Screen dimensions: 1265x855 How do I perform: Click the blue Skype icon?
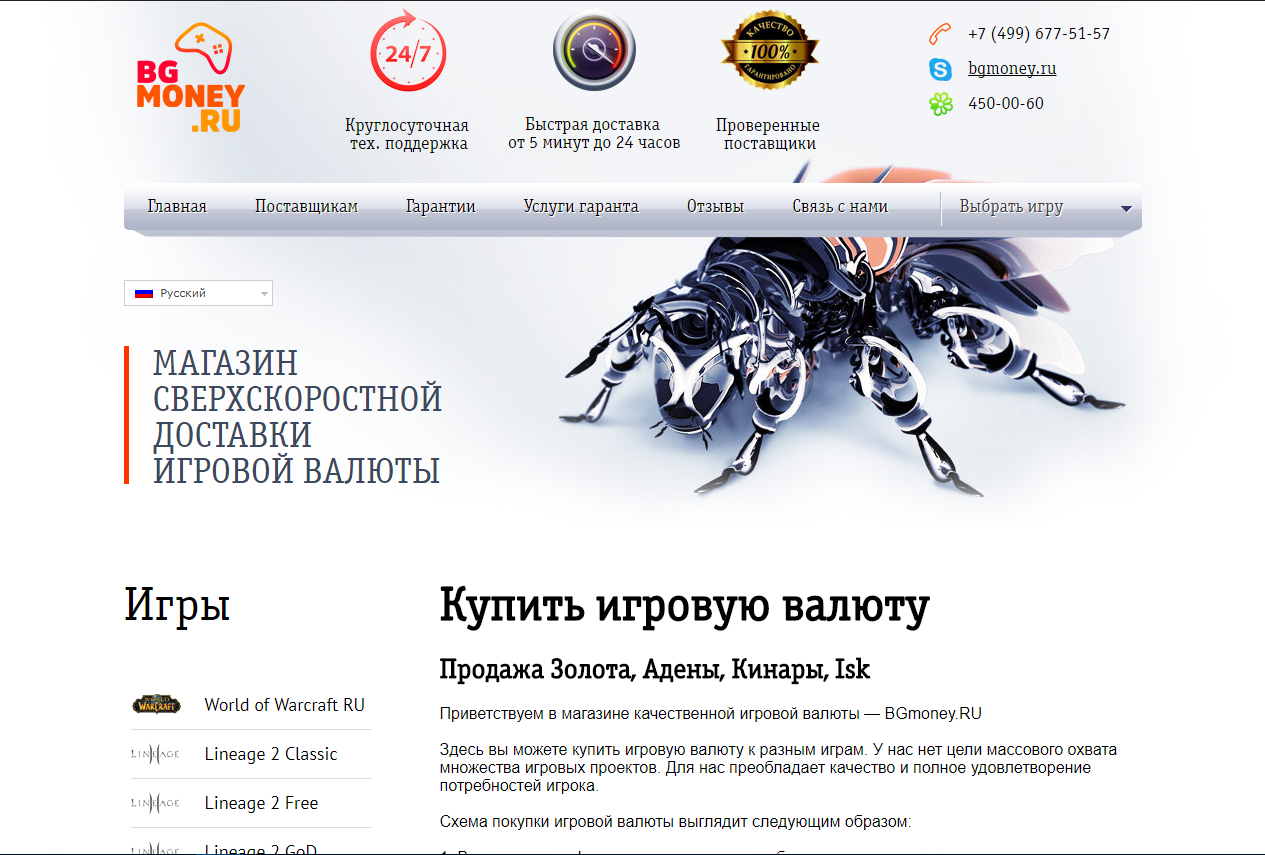coord(940,69)
